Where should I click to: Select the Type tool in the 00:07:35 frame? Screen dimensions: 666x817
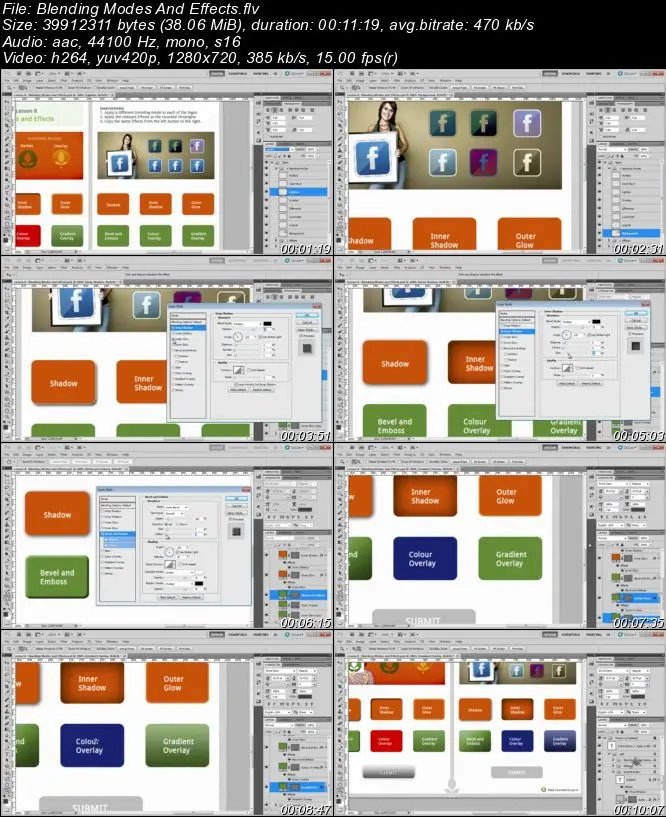click(x=340, y=566)
